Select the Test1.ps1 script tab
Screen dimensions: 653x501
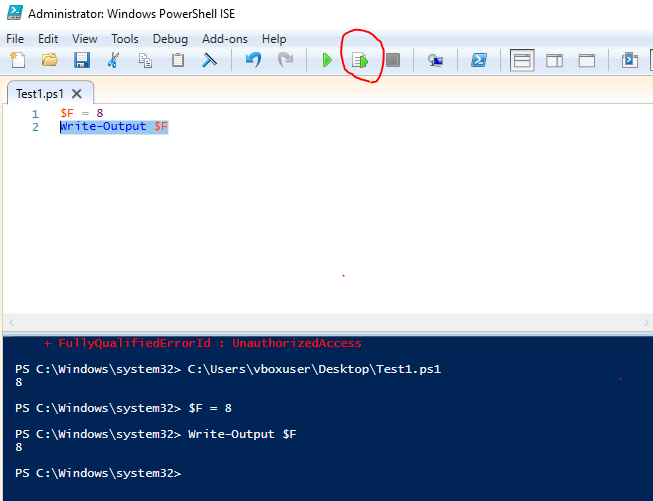(40, 94)
